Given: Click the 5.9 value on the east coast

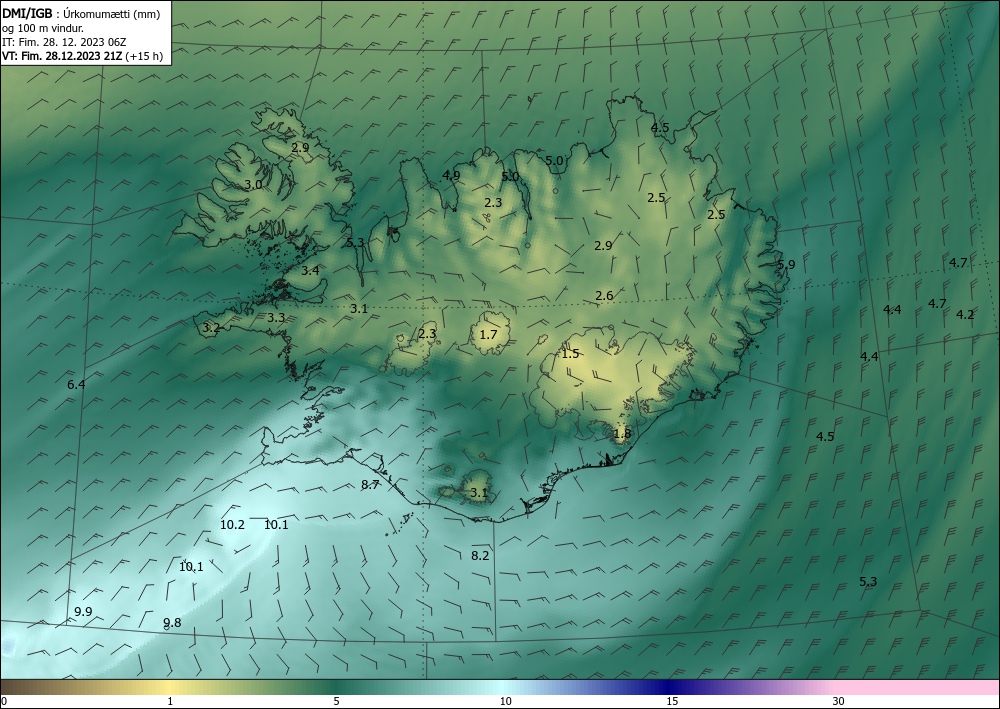Looking at the screenshot, I should (x=786, y=265).
